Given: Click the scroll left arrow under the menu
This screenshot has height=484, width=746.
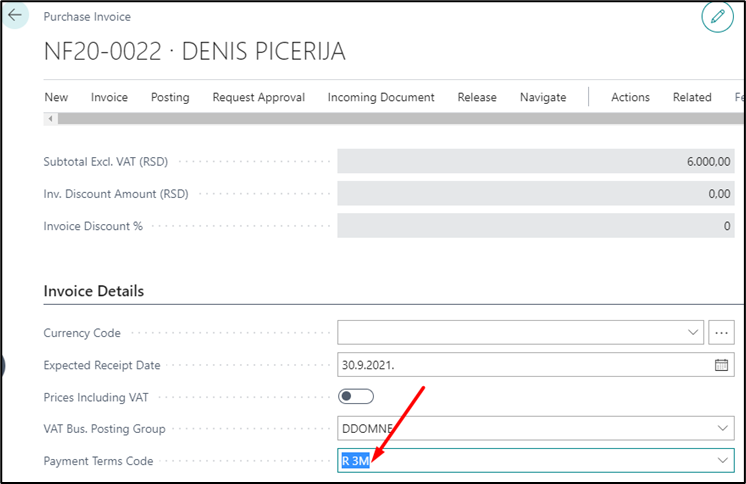Looking at the screenshot, I should [50, 119].
